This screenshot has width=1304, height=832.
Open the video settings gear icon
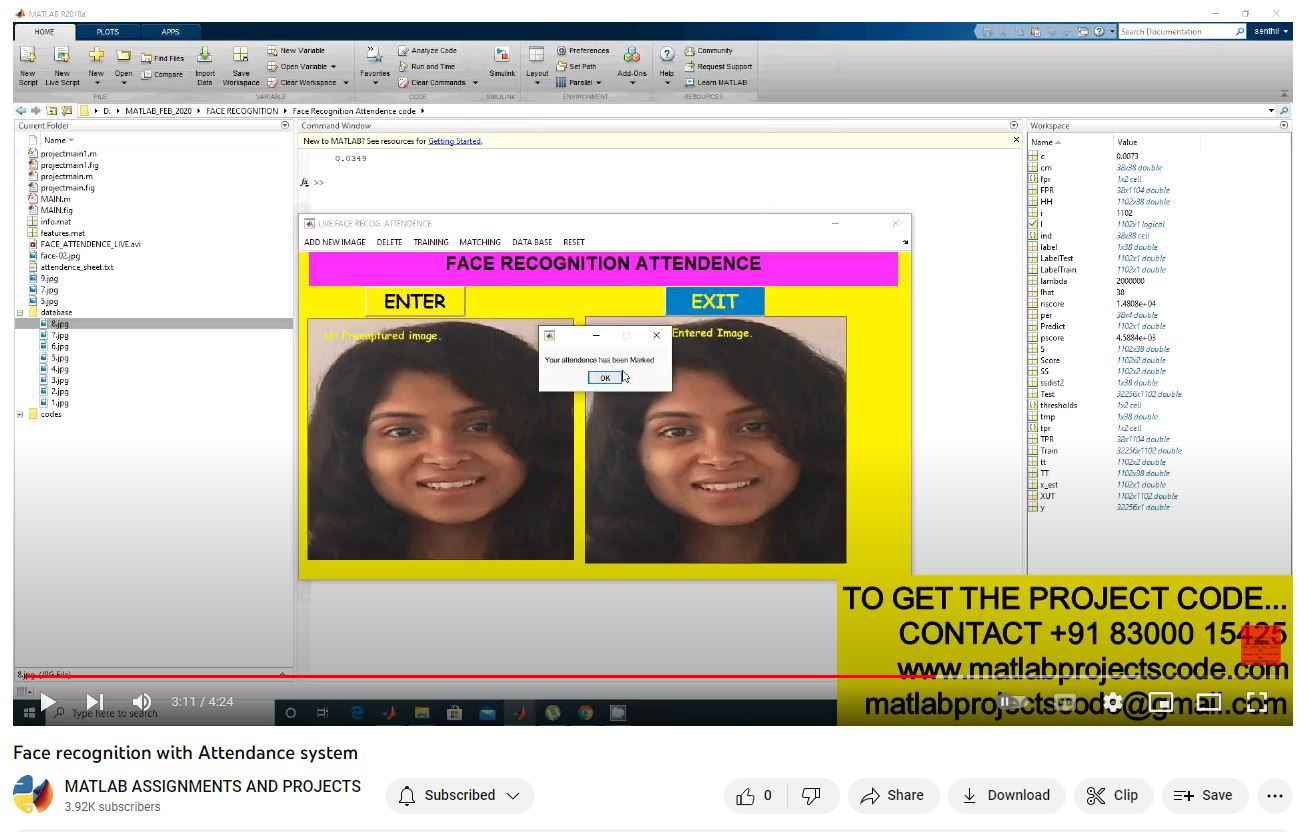1112,702
